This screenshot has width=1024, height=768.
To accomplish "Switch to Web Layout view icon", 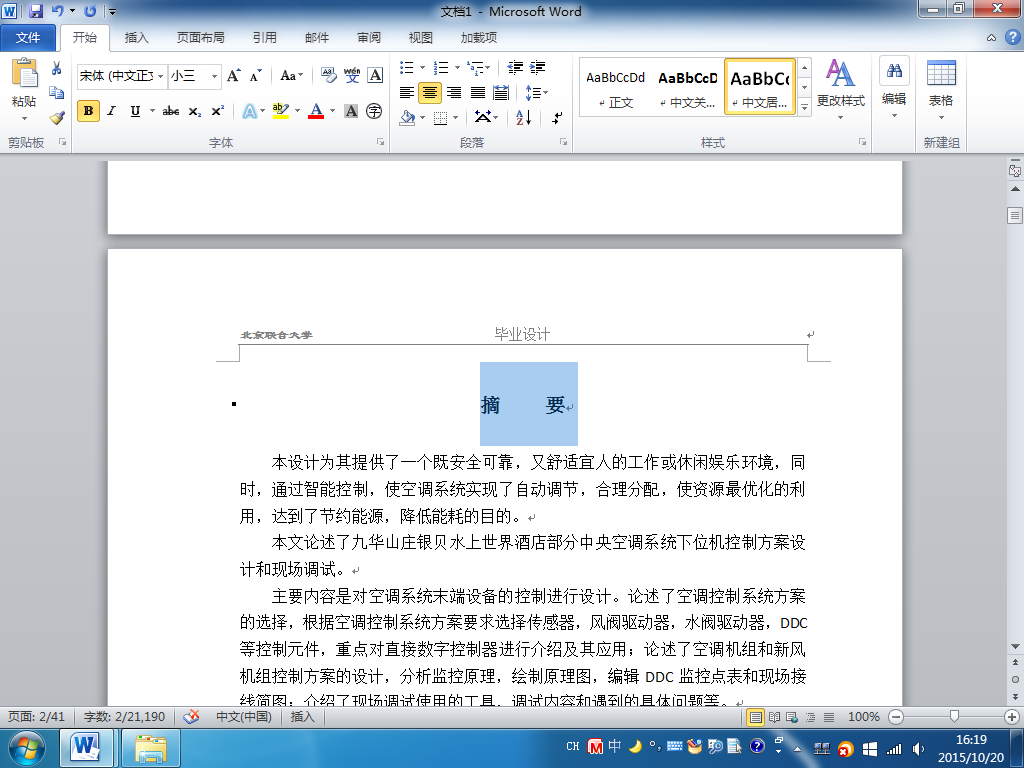I will 792,717.
